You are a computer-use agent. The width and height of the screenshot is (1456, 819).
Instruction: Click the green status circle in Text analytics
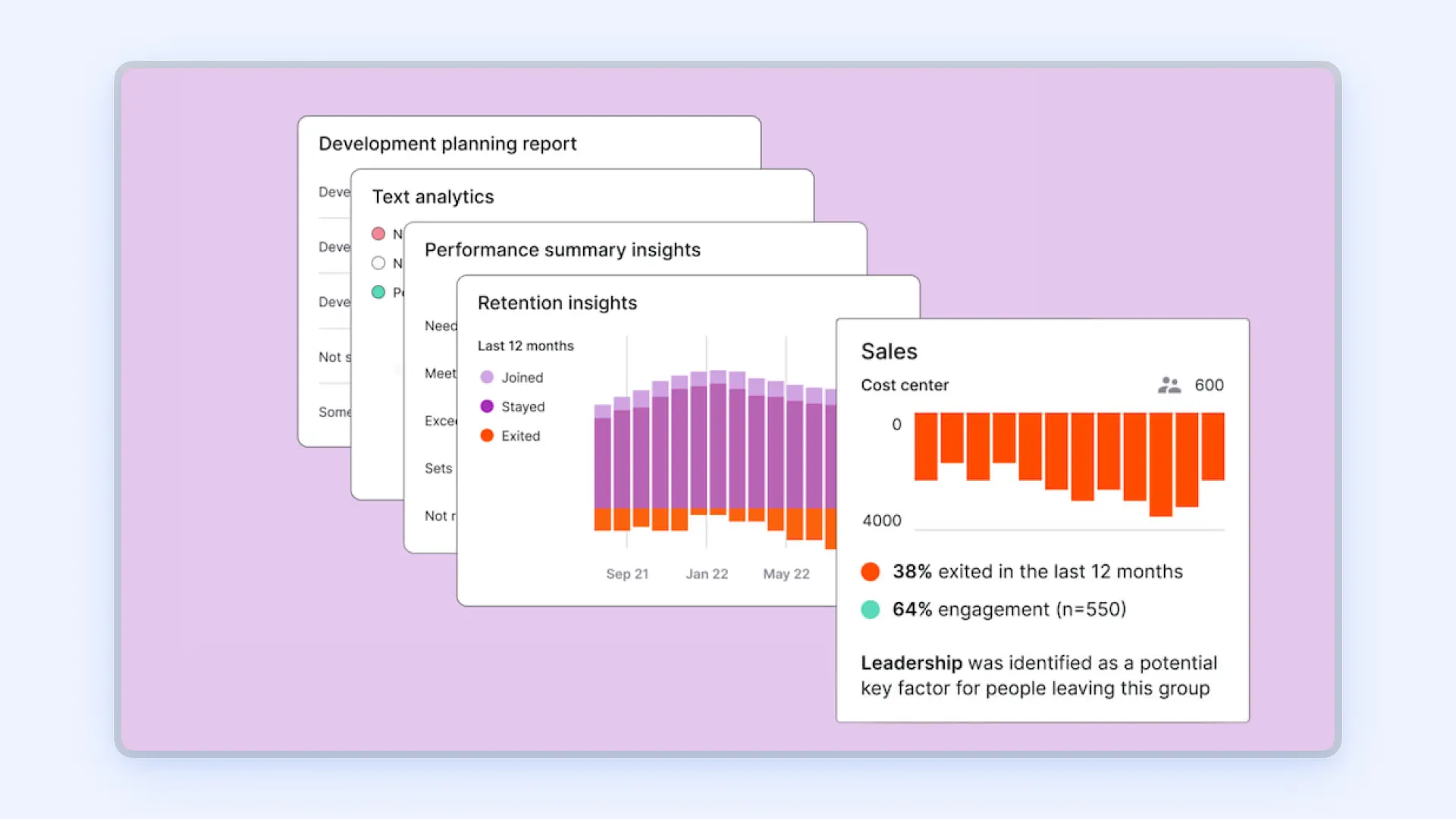(378, 292)
